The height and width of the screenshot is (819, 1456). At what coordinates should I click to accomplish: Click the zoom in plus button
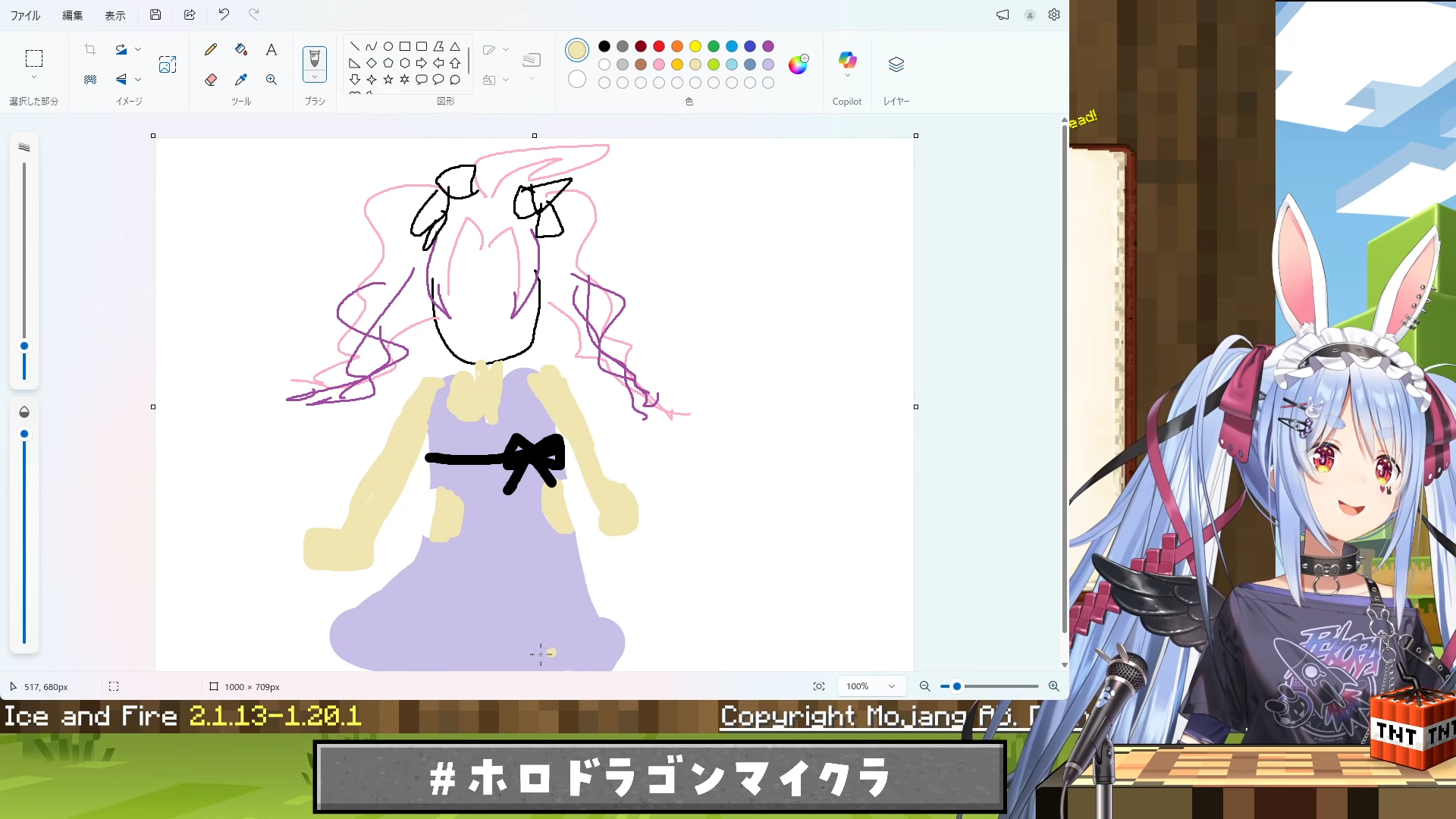point(1053,686)
